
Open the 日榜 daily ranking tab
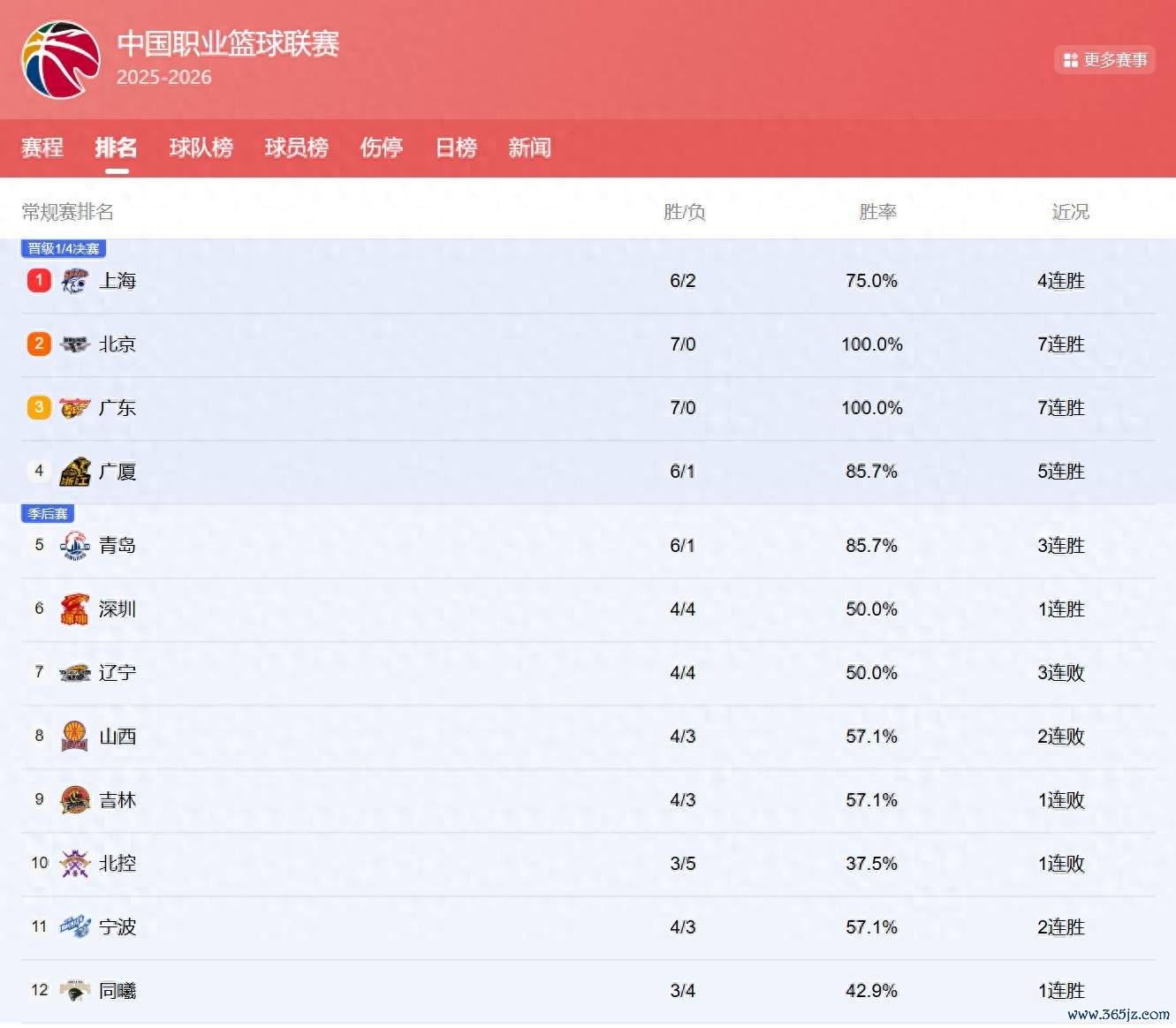pos(456,147)
